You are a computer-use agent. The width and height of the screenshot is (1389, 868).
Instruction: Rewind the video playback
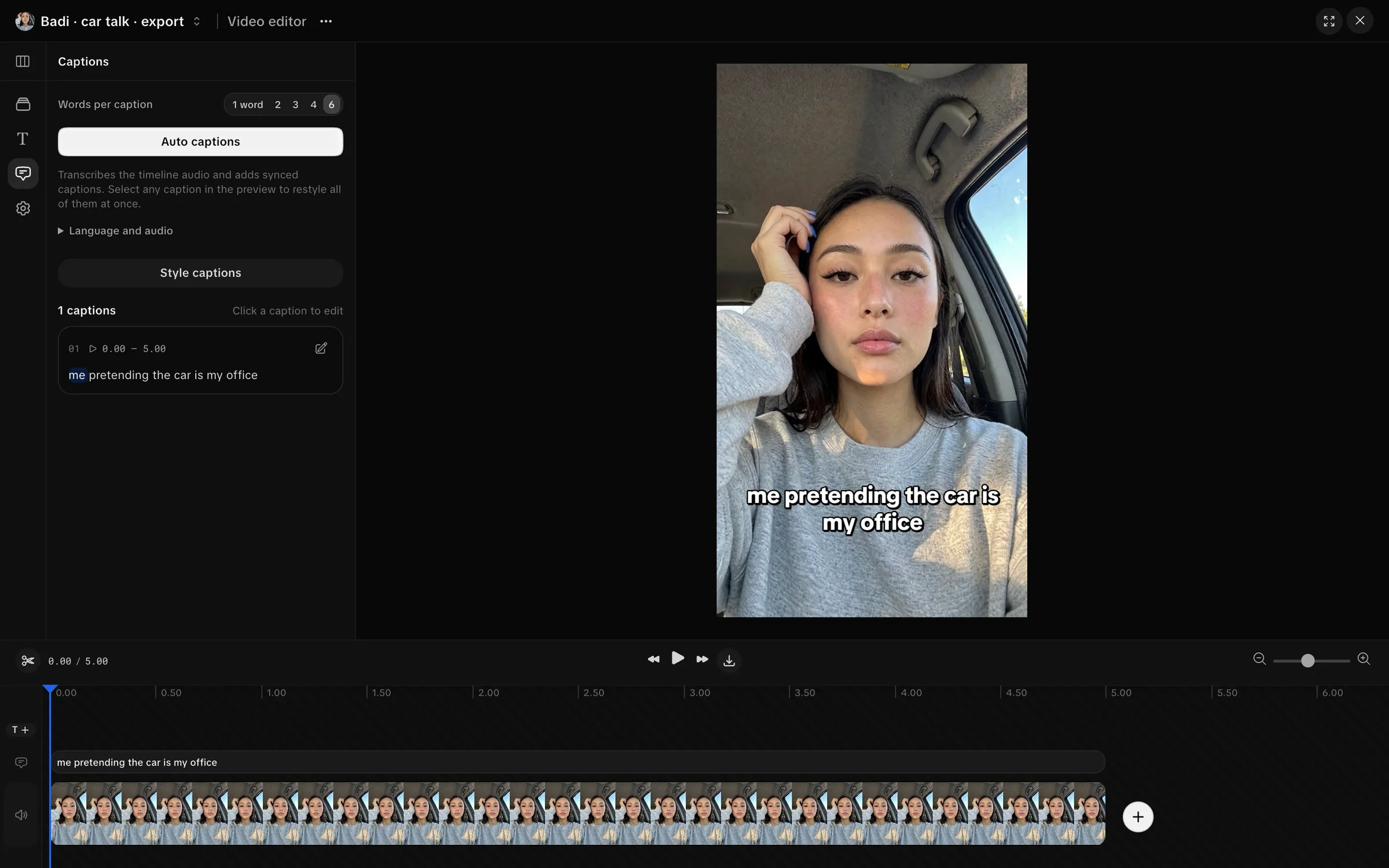tap(653, 660)
